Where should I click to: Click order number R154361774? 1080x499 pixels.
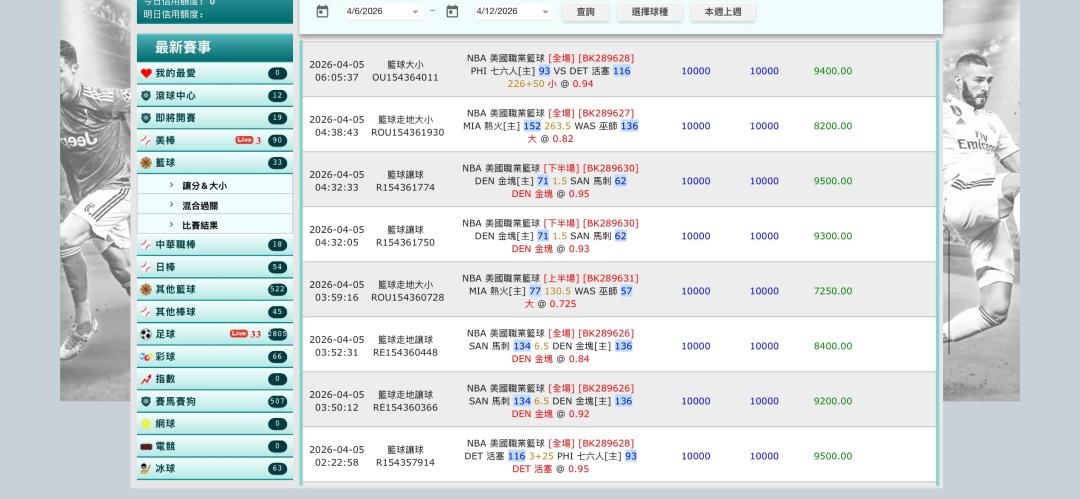405,187
